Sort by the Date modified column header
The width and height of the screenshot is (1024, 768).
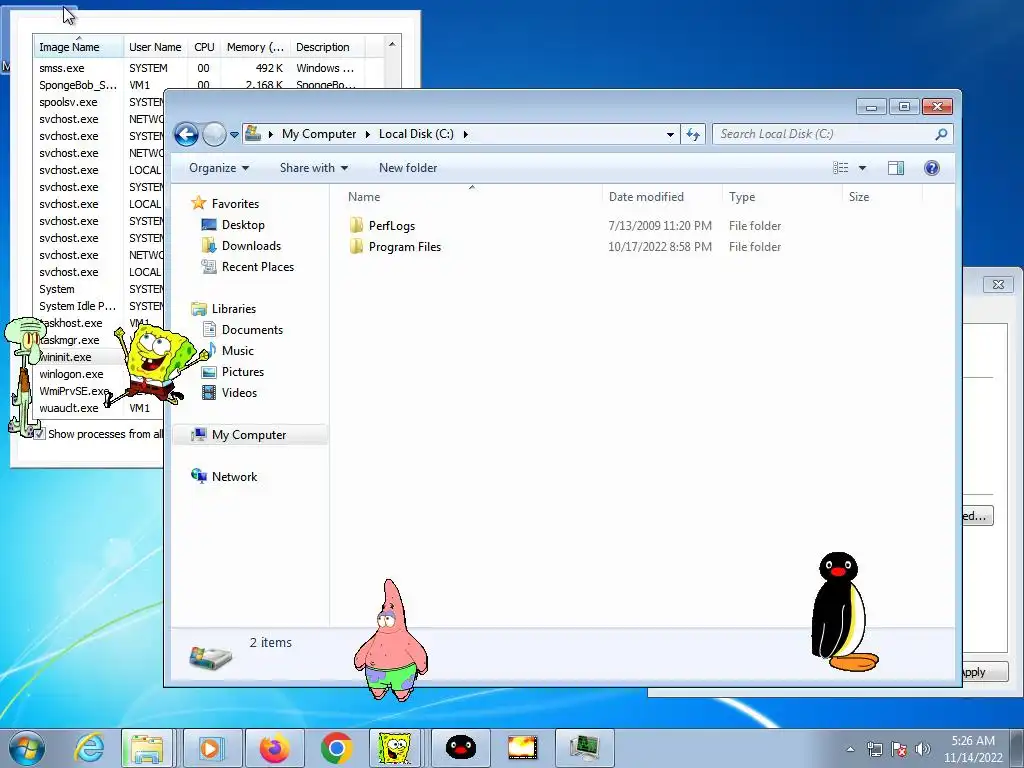(x=662, y=197)
